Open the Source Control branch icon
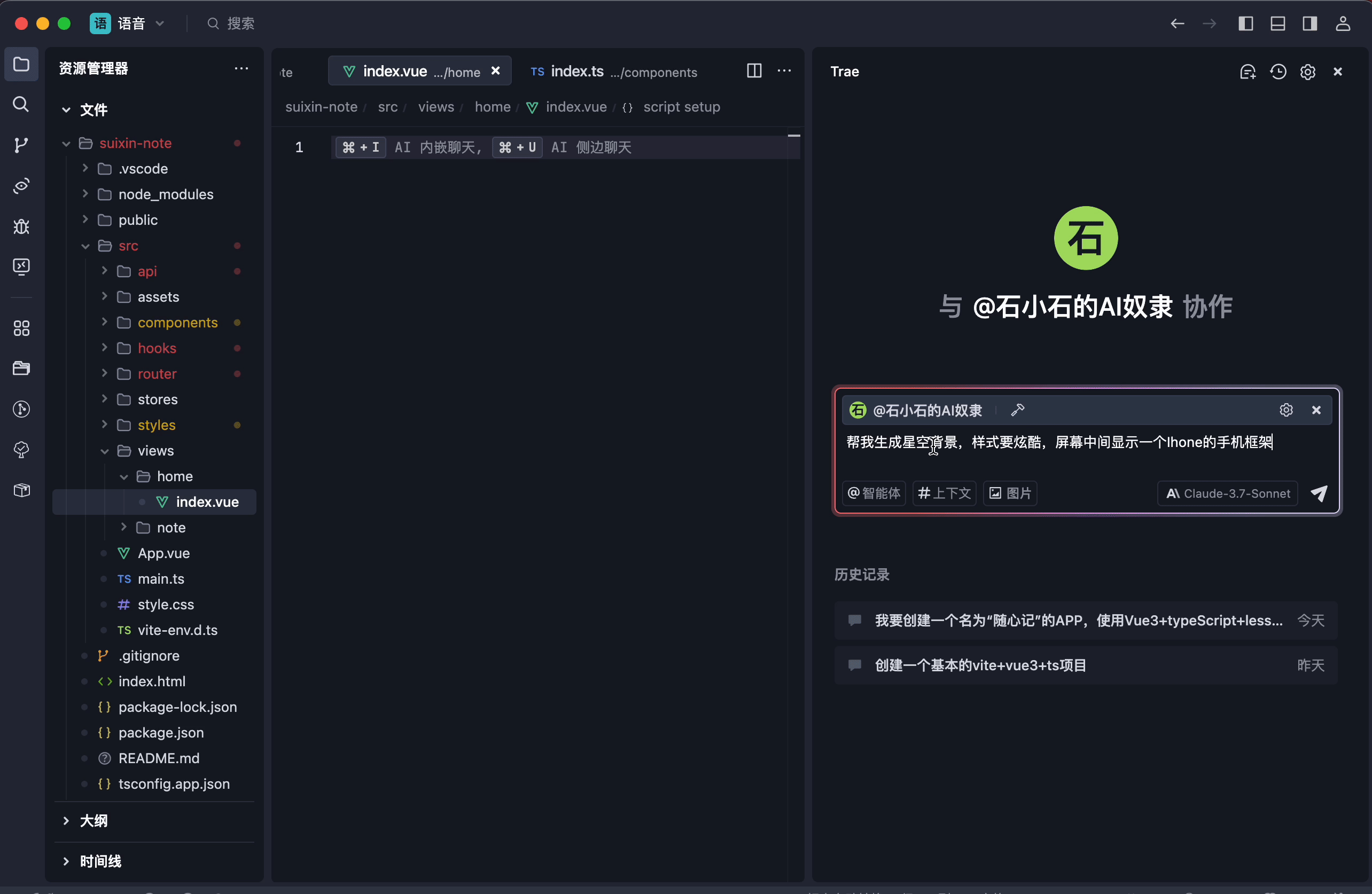This screenshot has width=1372, height=894. pos(21,145)
